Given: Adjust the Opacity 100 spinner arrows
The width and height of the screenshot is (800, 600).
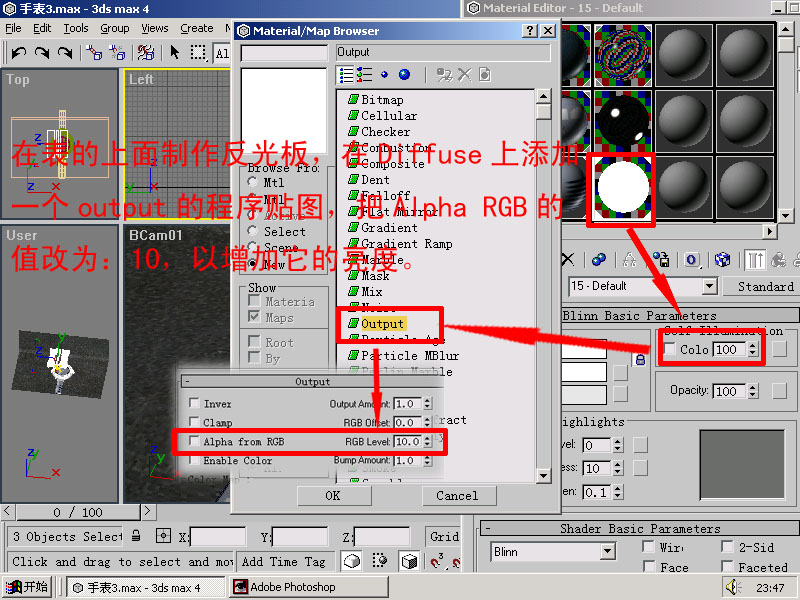Looking at the screenshot, I should click(753, 391).
